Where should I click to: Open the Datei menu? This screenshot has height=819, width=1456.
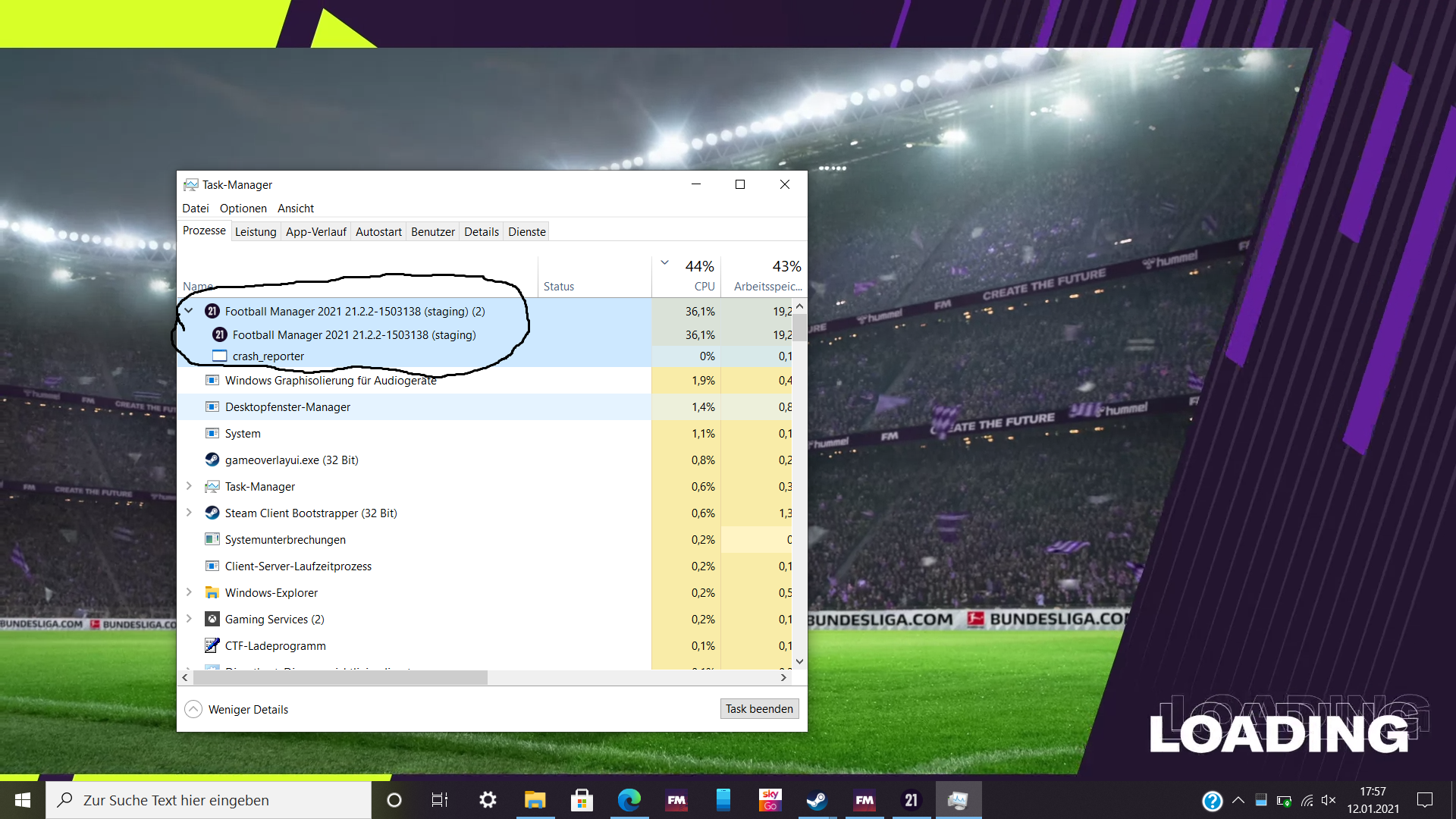point(195,208)
